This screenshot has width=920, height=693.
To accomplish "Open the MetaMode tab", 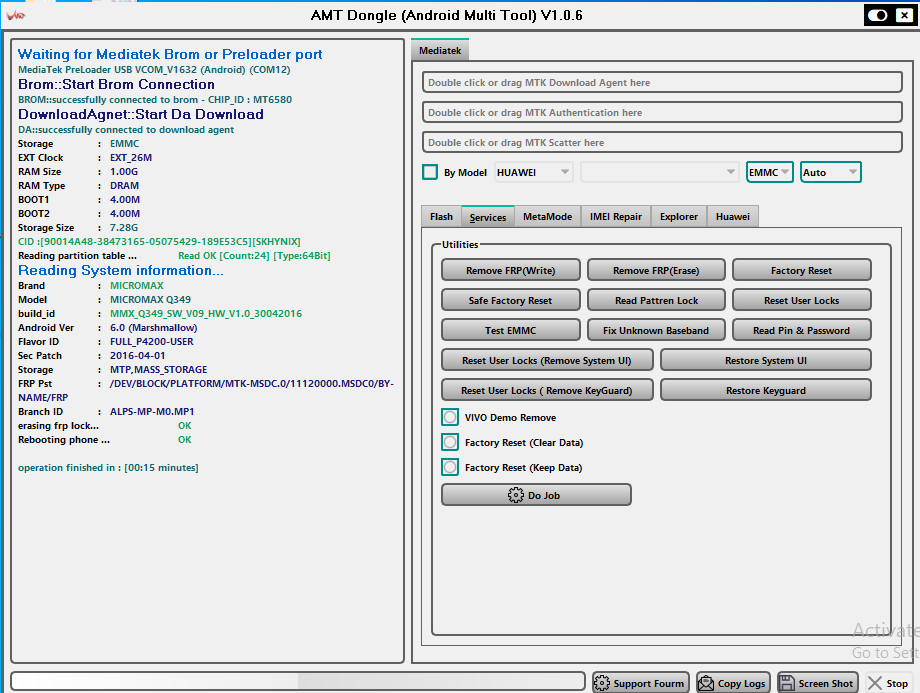I will click(x=547, y=217).
